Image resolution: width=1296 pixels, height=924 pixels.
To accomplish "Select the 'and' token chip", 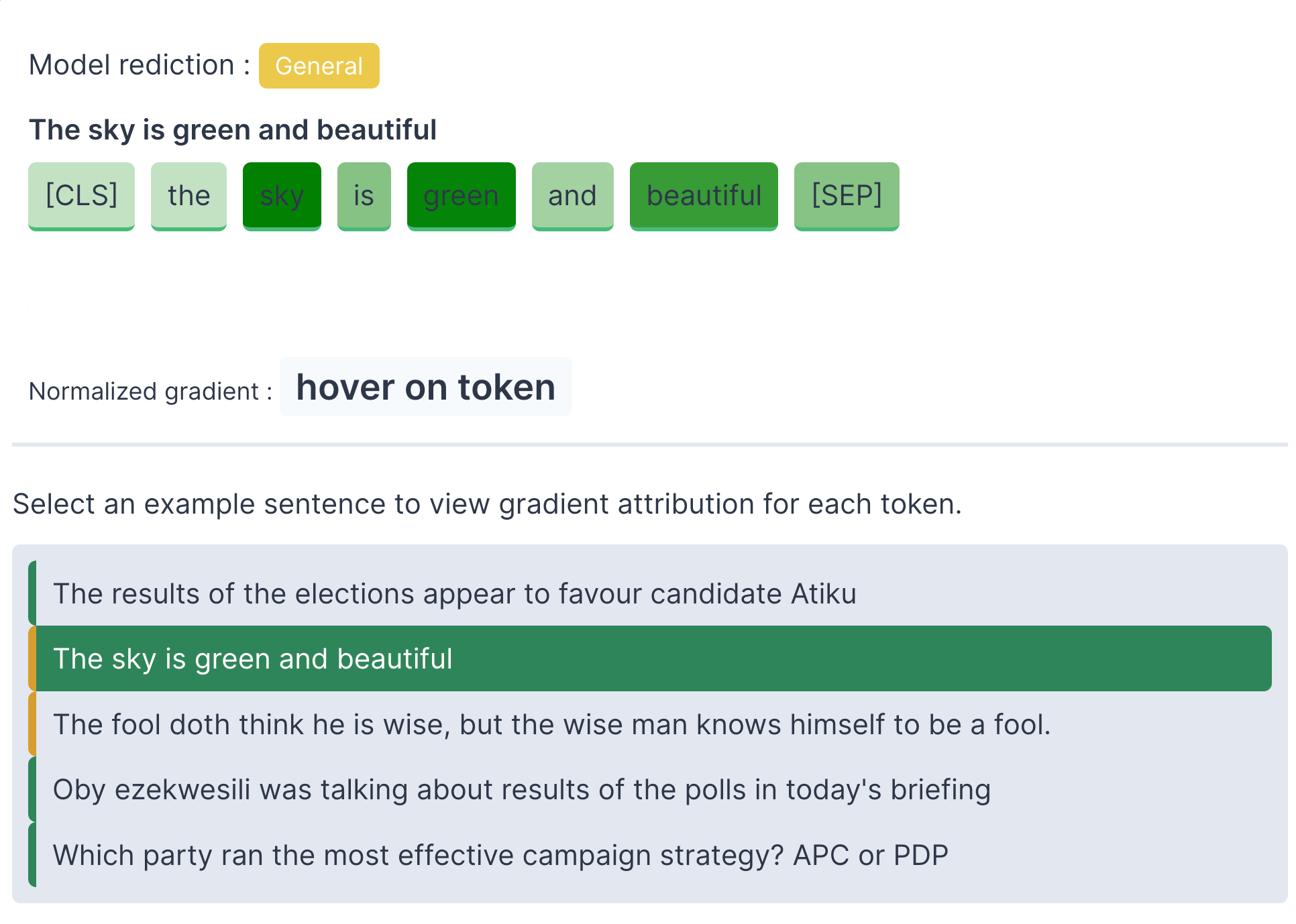I will point(572,196).
